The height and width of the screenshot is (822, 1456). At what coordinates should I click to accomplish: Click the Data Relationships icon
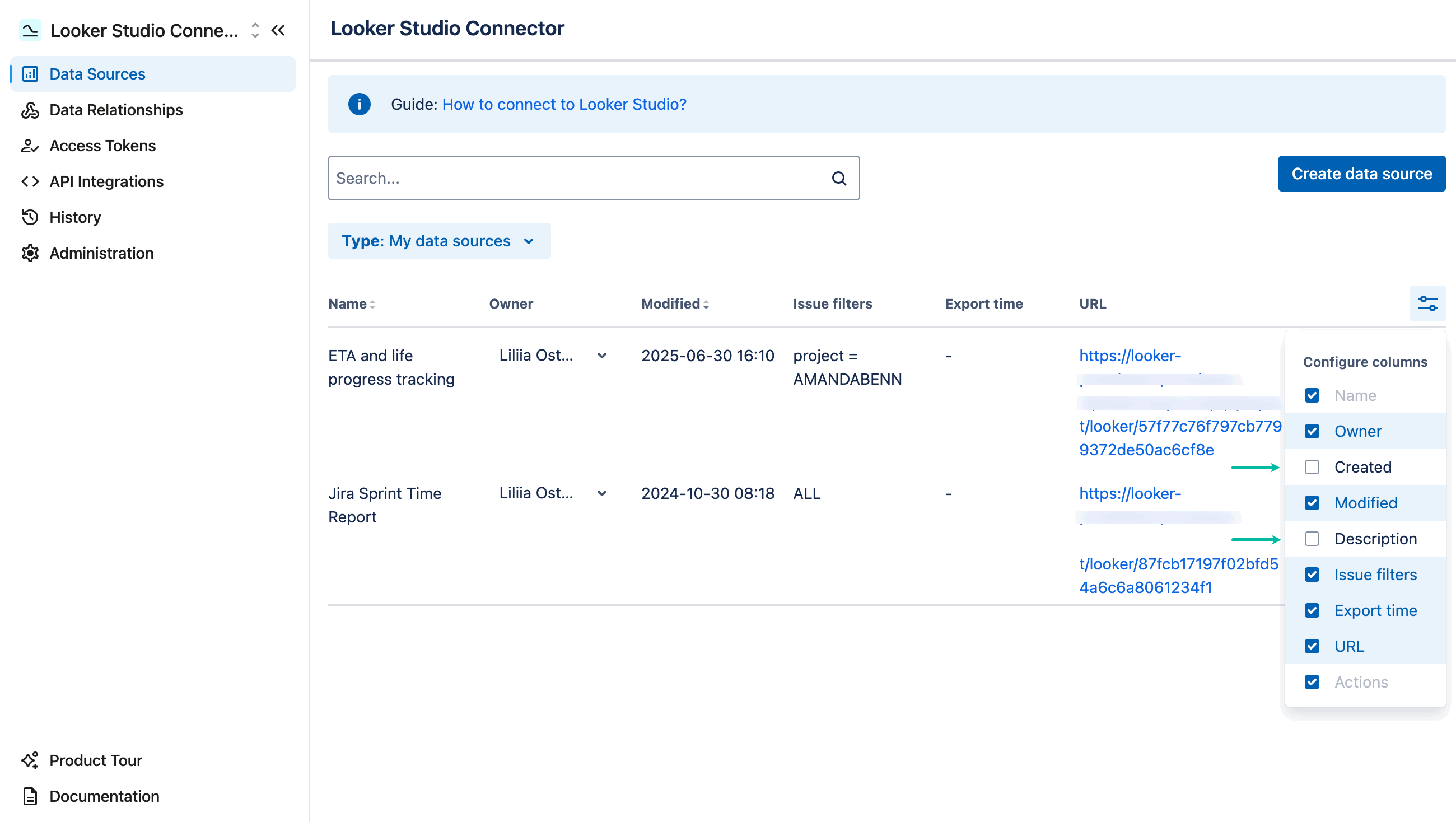(x=30, y=110)
